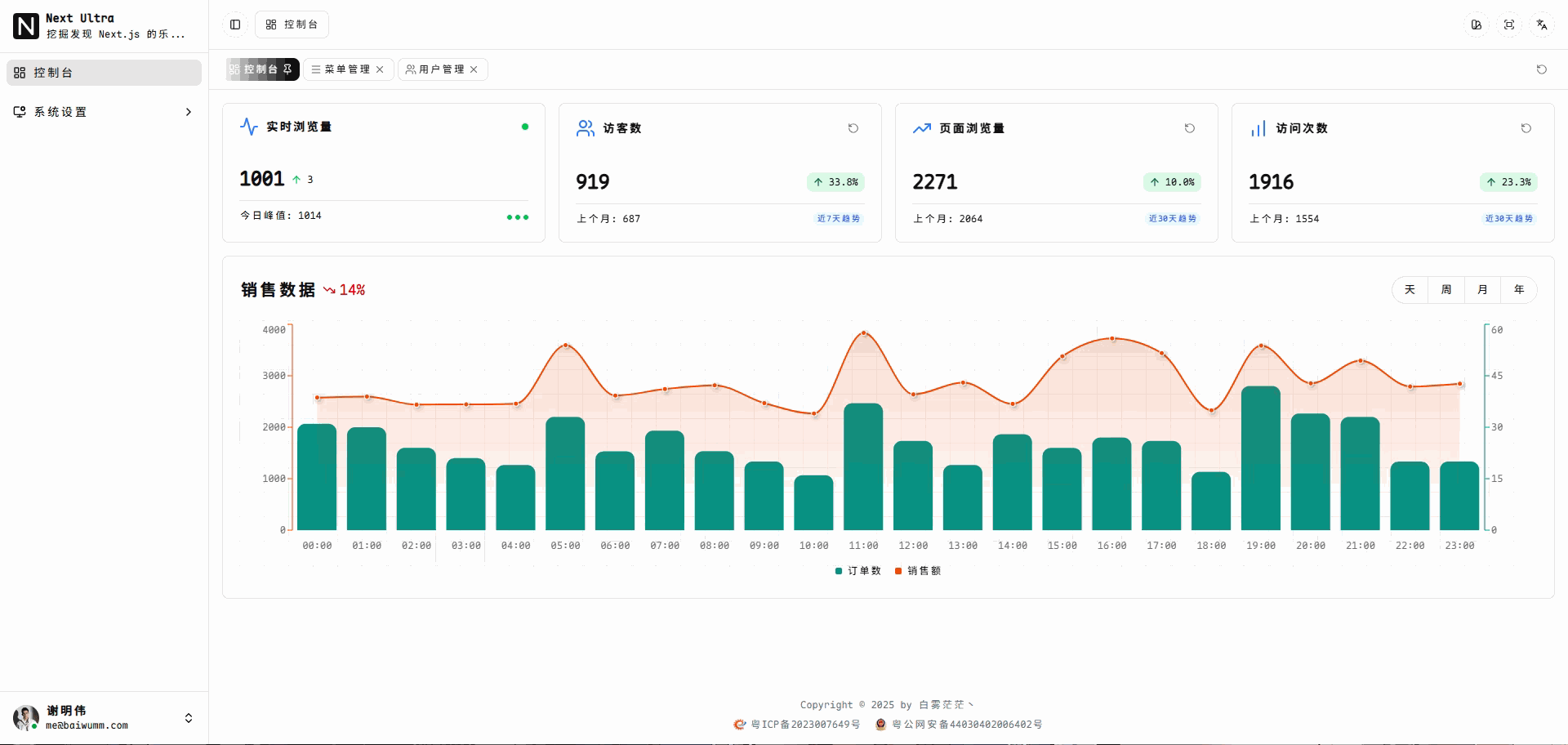This screenshot has width=1568, height=745.
Task: Select the 年 time range option
Action: coord(1519,290)
